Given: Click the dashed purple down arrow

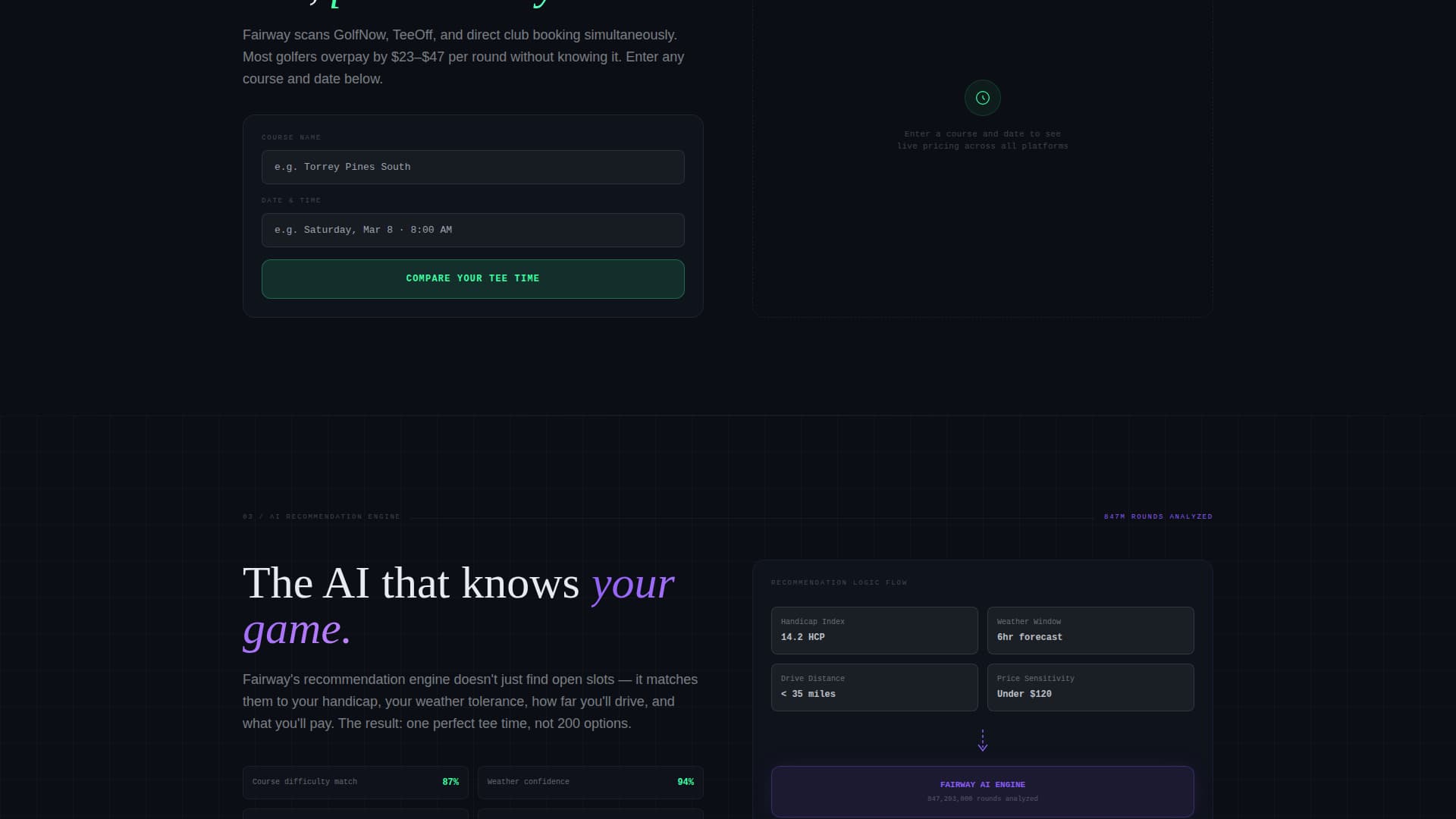Looking at the screenshot, I should tap(982, 740).
